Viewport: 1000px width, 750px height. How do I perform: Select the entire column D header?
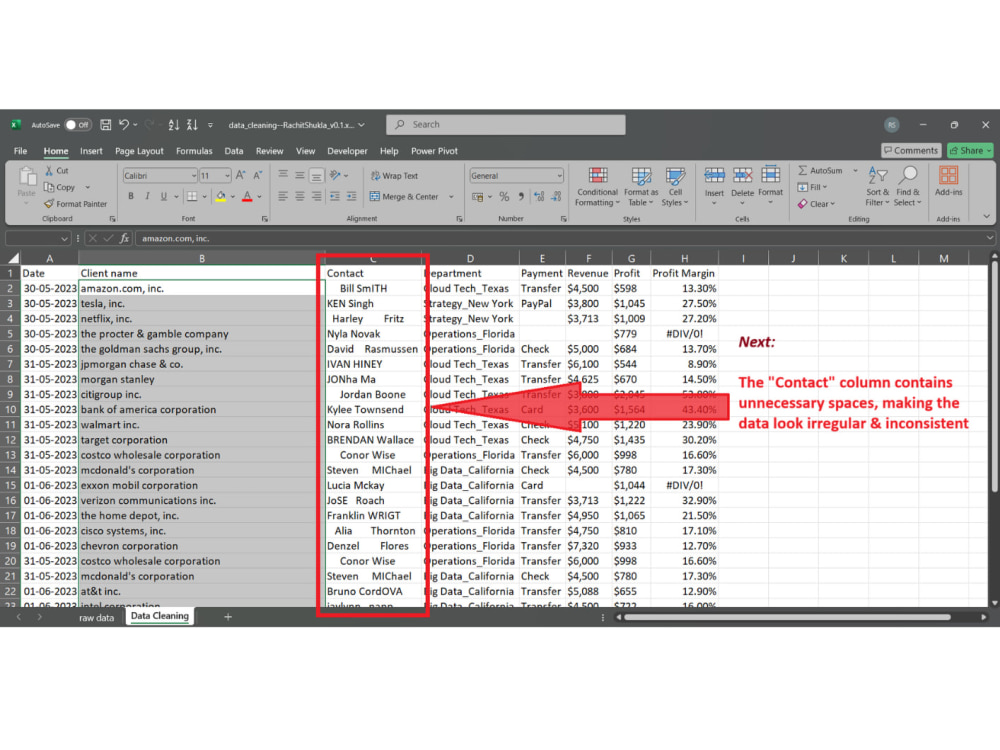(471, 258)
